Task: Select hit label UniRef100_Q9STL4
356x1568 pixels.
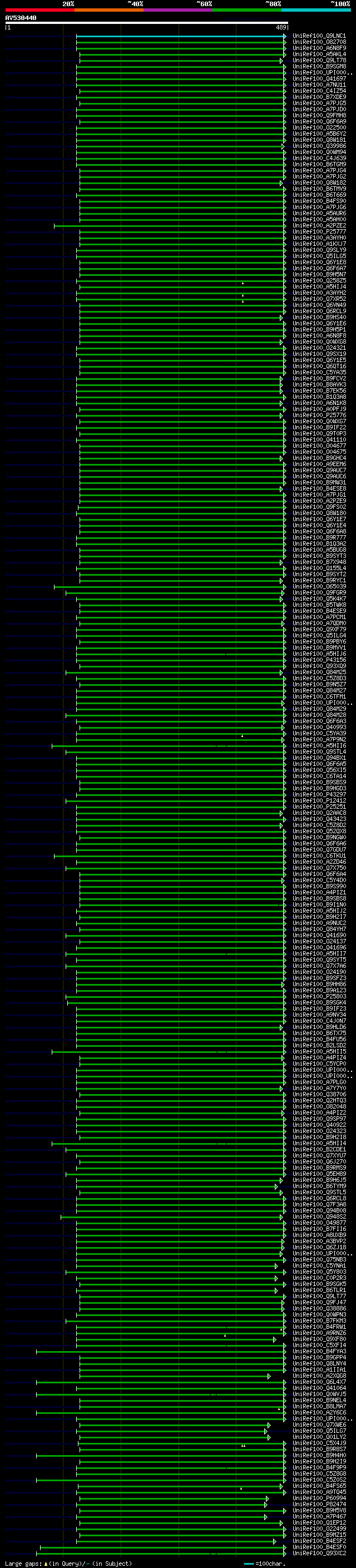Action: pyautogui.click(x=319, y=752)
